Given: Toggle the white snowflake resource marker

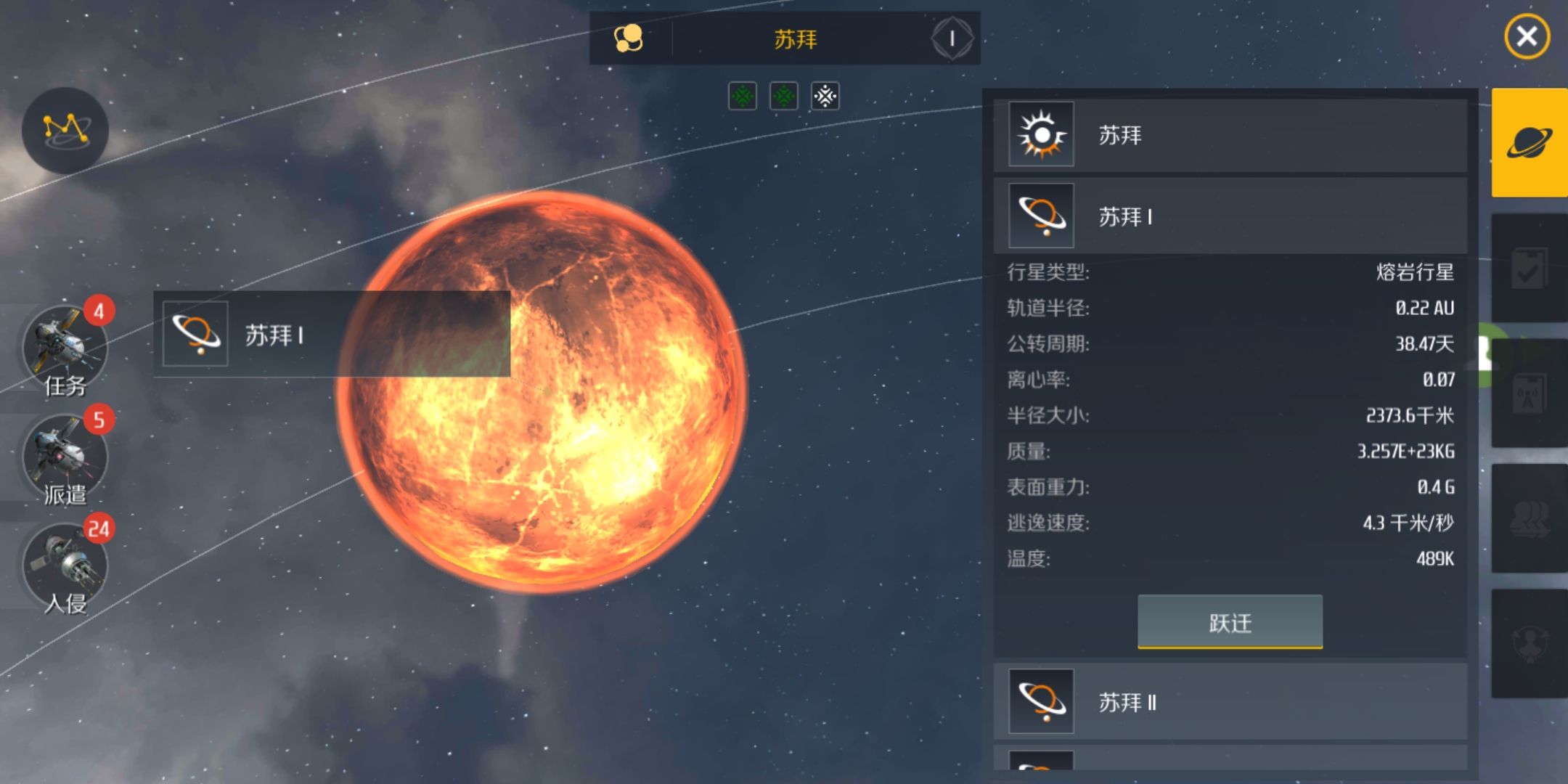Looking at the screenshot, I should tap(825, 96).
